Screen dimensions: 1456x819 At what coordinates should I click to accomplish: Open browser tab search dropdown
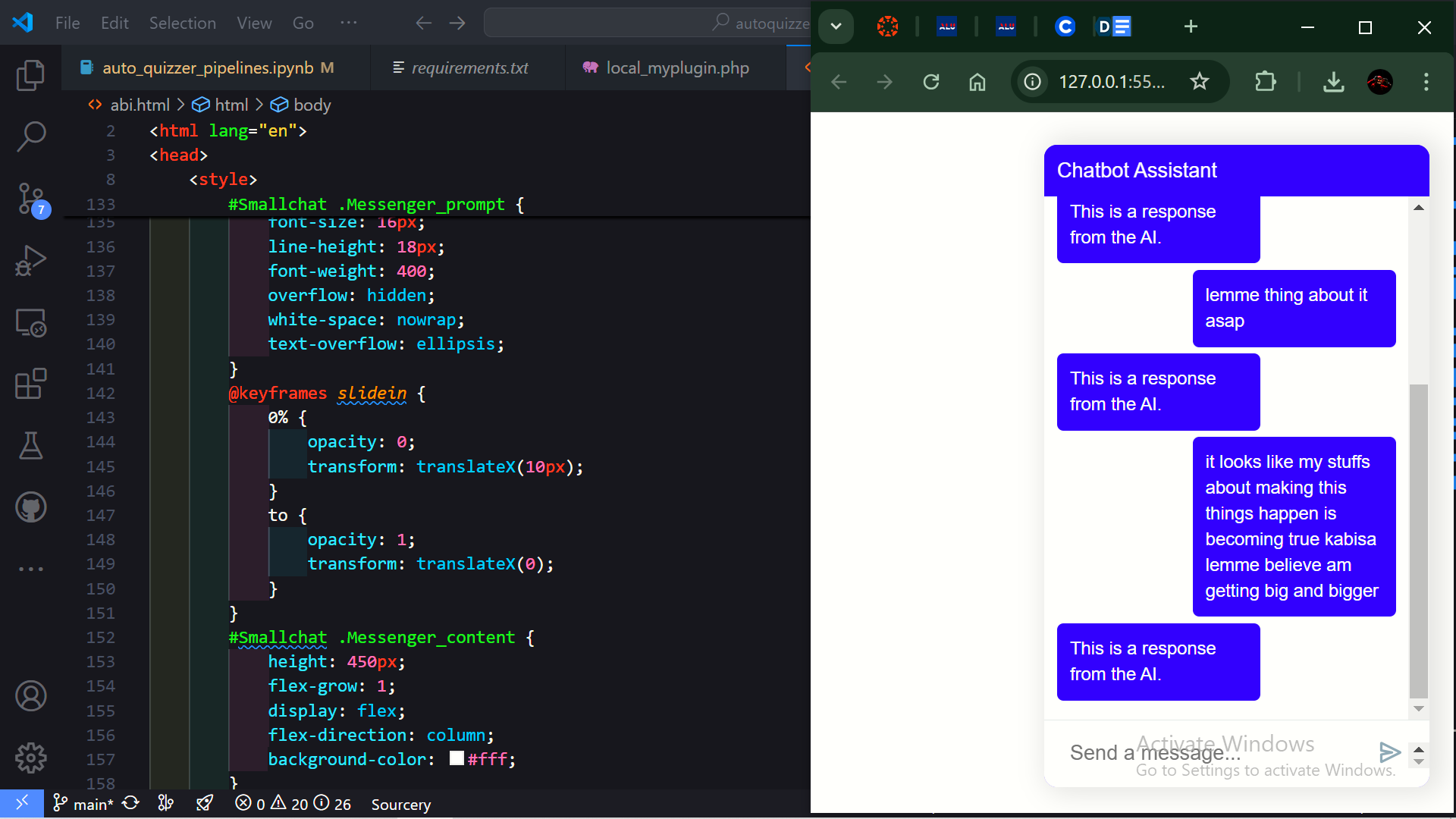pyautogui.click(x=836, y=27)
